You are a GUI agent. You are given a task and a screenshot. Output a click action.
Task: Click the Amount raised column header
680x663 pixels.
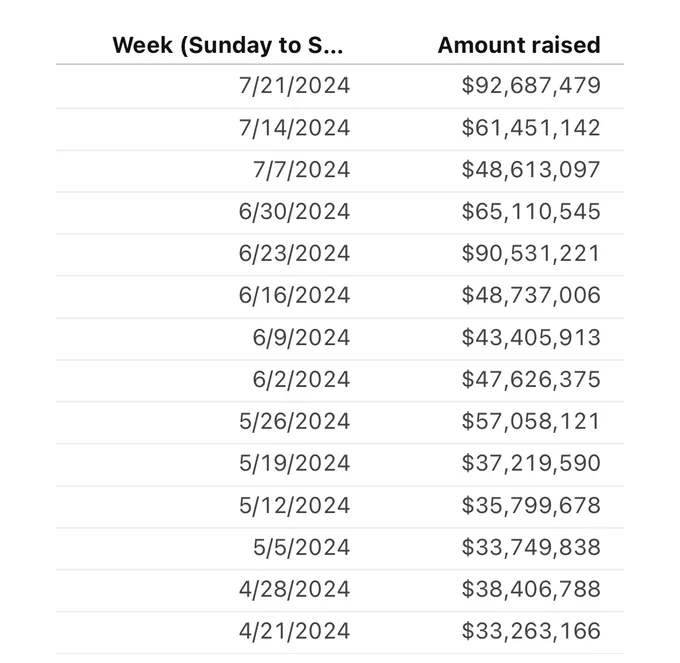519,46
